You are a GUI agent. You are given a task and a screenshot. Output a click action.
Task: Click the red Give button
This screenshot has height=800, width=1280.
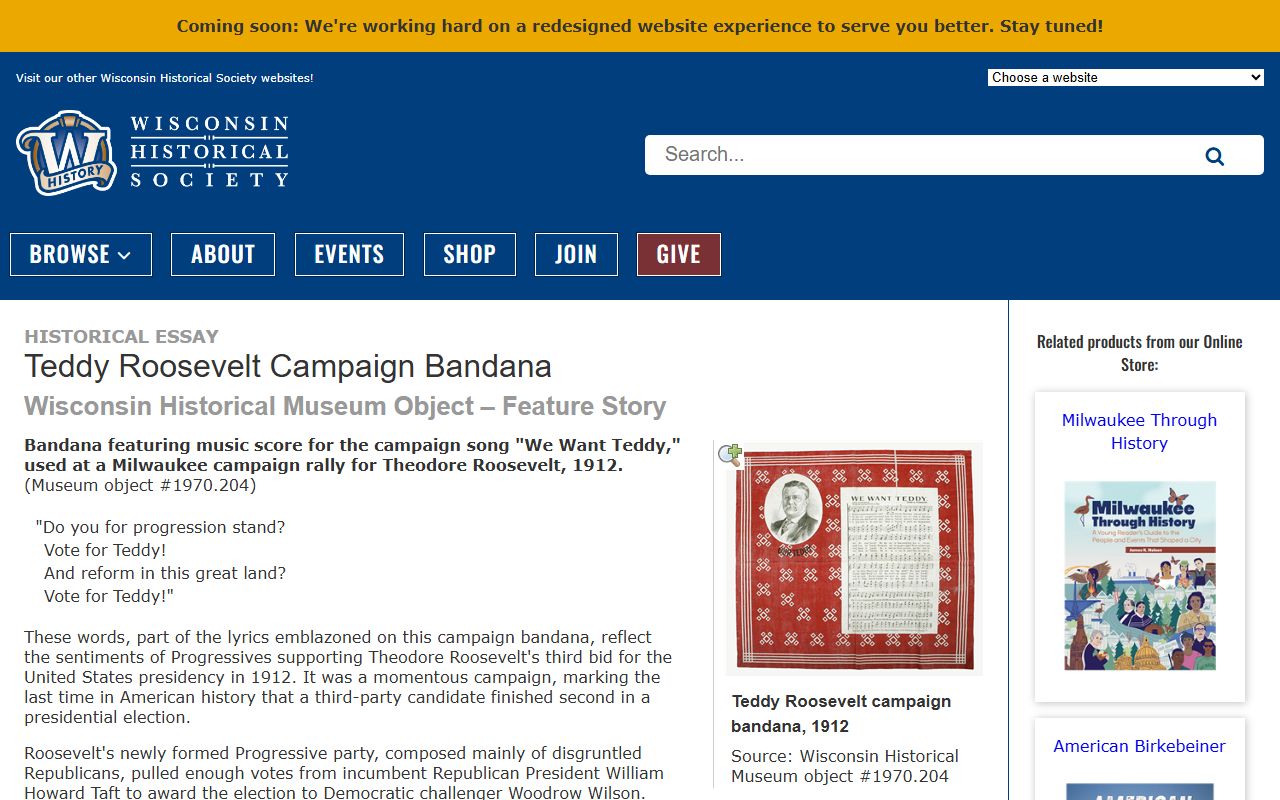click(x=678, y=254)
